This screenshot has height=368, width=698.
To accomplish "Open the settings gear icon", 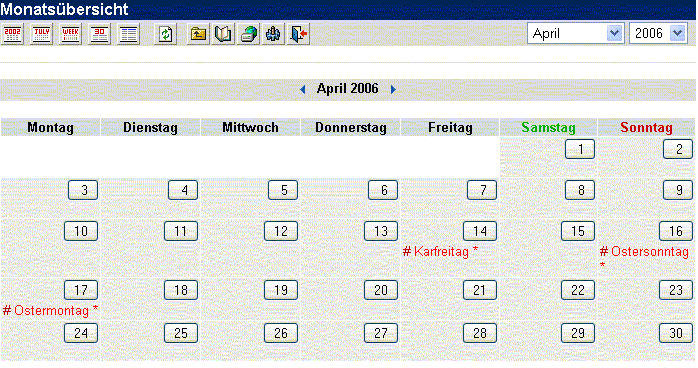I will [x=273, y=34].
